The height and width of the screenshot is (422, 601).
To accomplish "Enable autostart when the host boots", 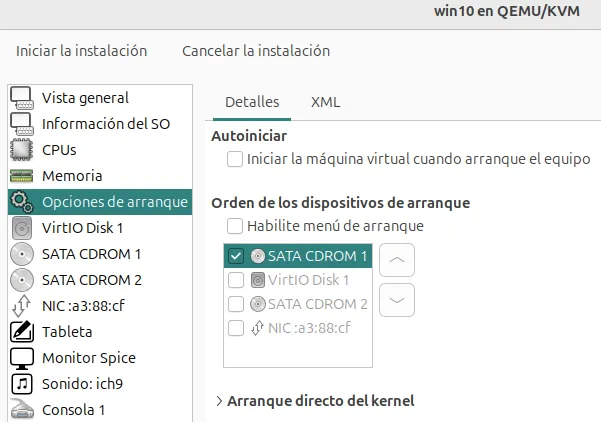I will click(235, 159).
